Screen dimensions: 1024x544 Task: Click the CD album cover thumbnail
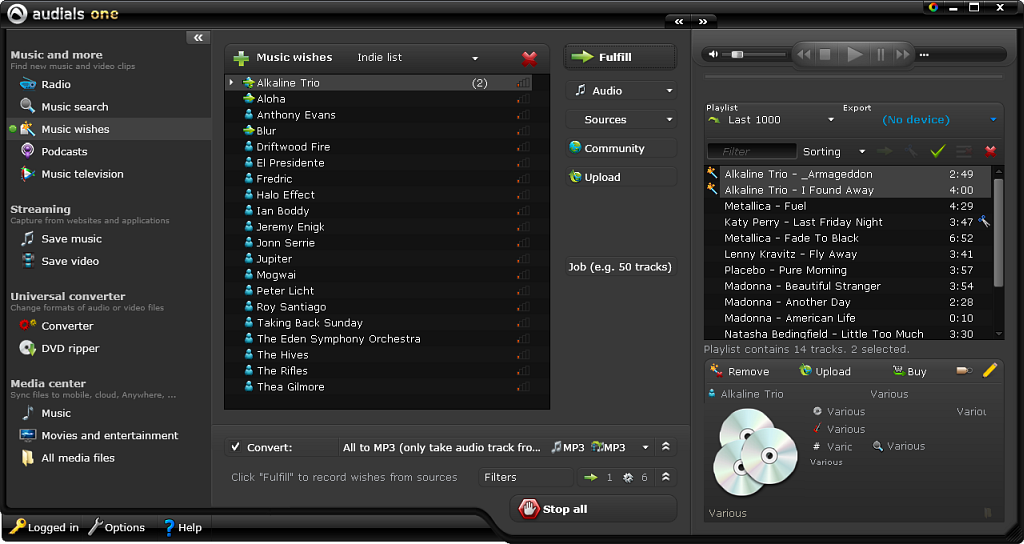click(x=755, y=452)
